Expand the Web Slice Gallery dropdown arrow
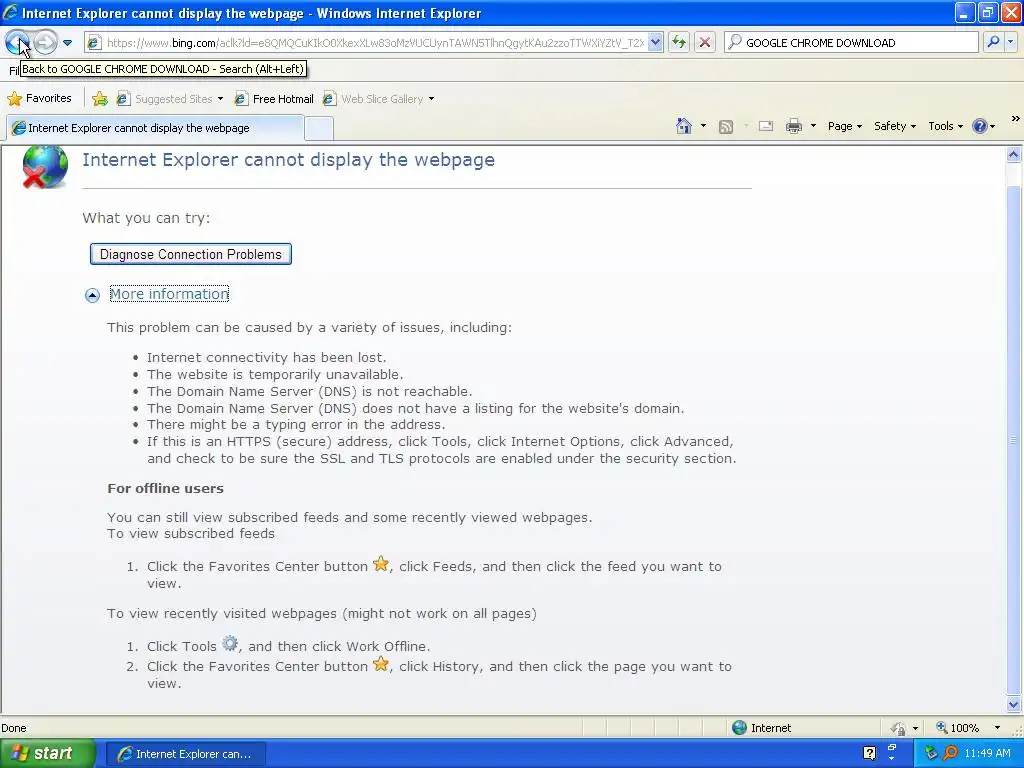 [x=431, y=99]
